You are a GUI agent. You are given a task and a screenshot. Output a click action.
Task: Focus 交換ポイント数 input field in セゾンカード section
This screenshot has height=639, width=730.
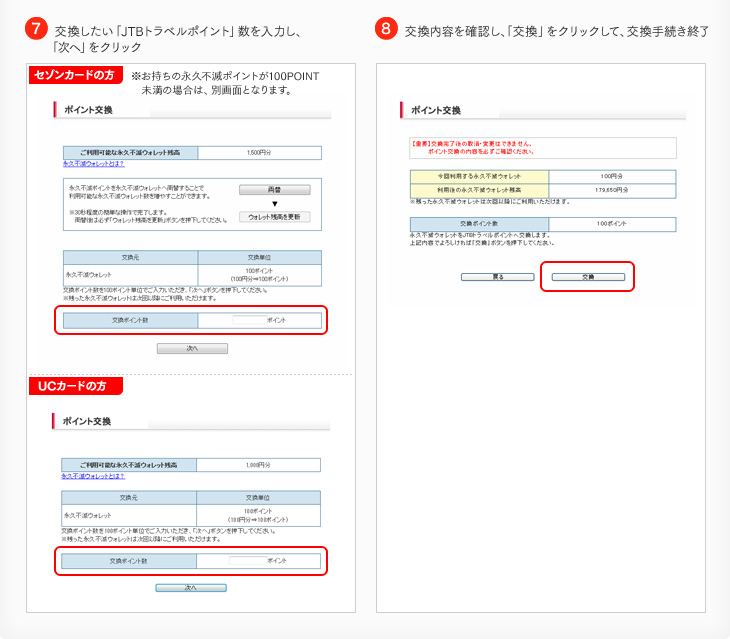[248, 320]
